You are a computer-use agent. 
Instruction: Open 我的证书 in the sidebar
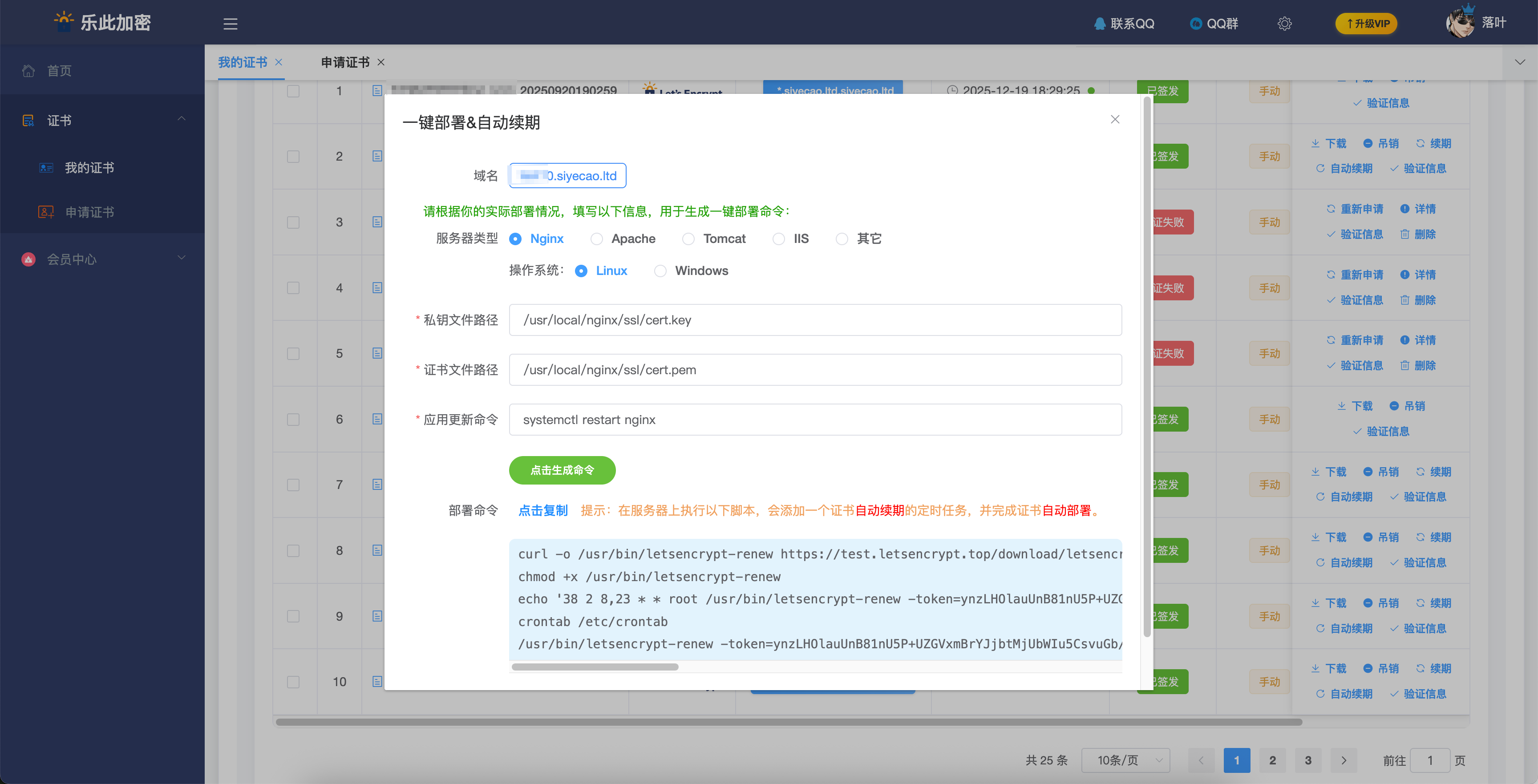point(89,168)
